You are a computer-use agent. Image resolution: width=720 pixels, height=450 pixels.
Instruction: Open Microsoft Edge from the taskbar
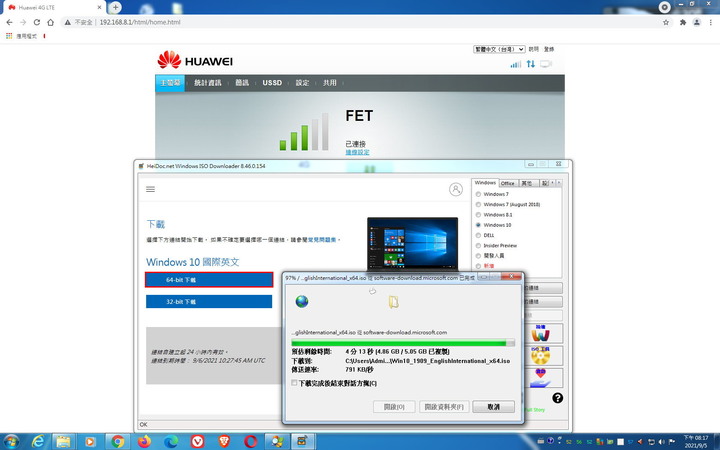point(171,442)
